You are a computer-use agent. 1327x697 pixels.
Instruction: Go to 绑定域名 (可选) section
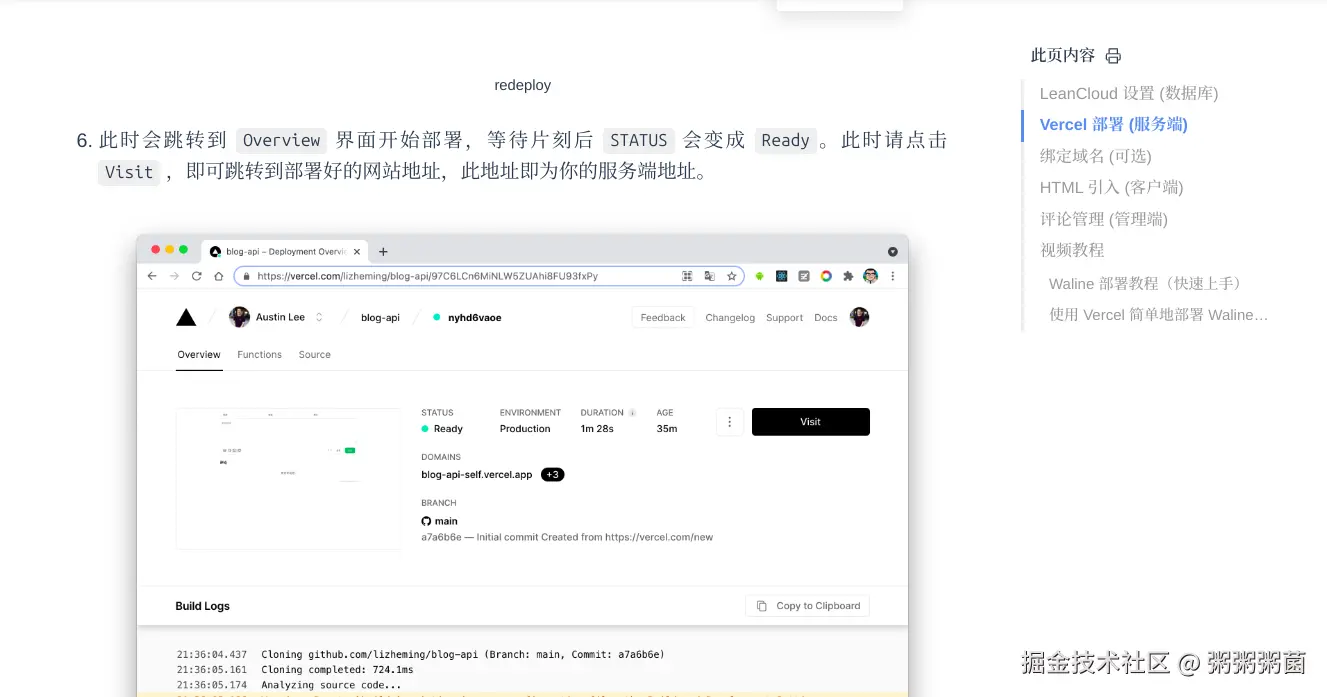coord(1096,156)
